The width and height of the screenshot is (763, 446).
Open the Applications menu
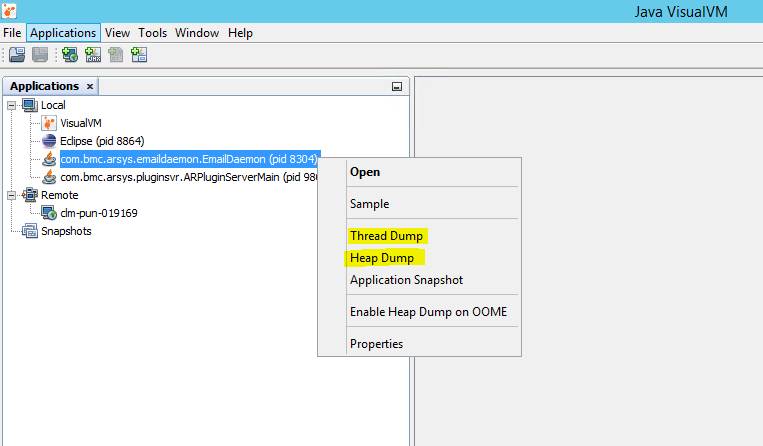[63, 33]
